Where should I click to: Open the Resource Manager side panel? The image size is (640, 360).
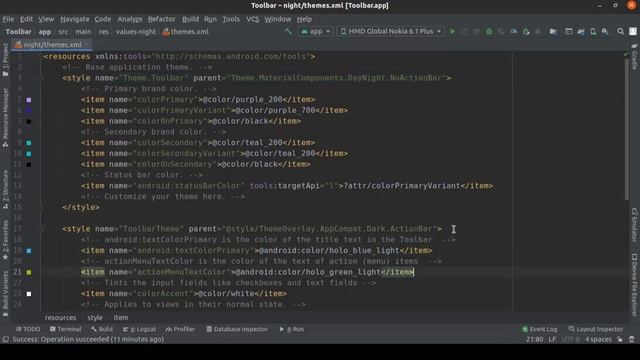(5, 118)
